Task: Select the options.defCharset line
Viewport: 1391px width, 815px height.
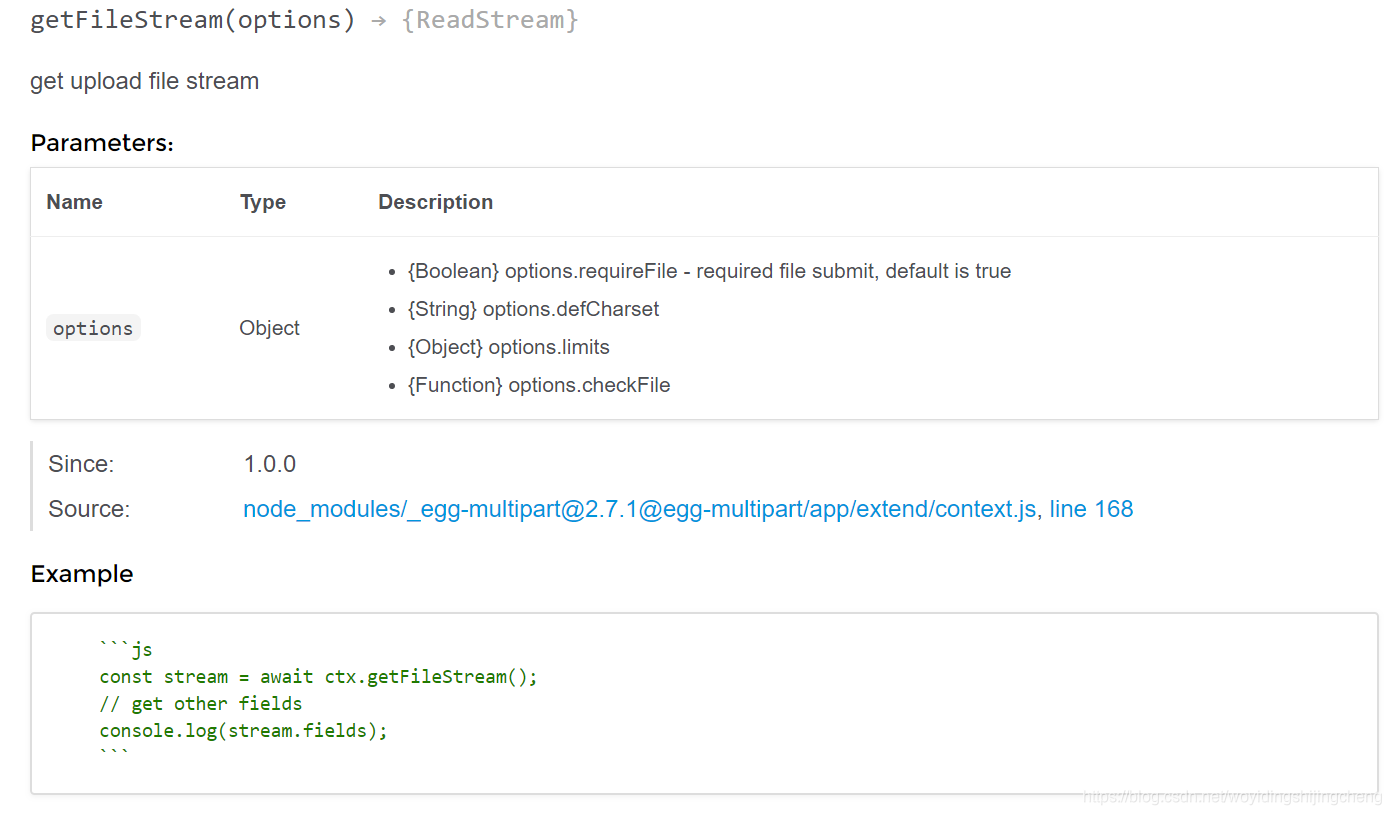Action: tap(533, 309)
